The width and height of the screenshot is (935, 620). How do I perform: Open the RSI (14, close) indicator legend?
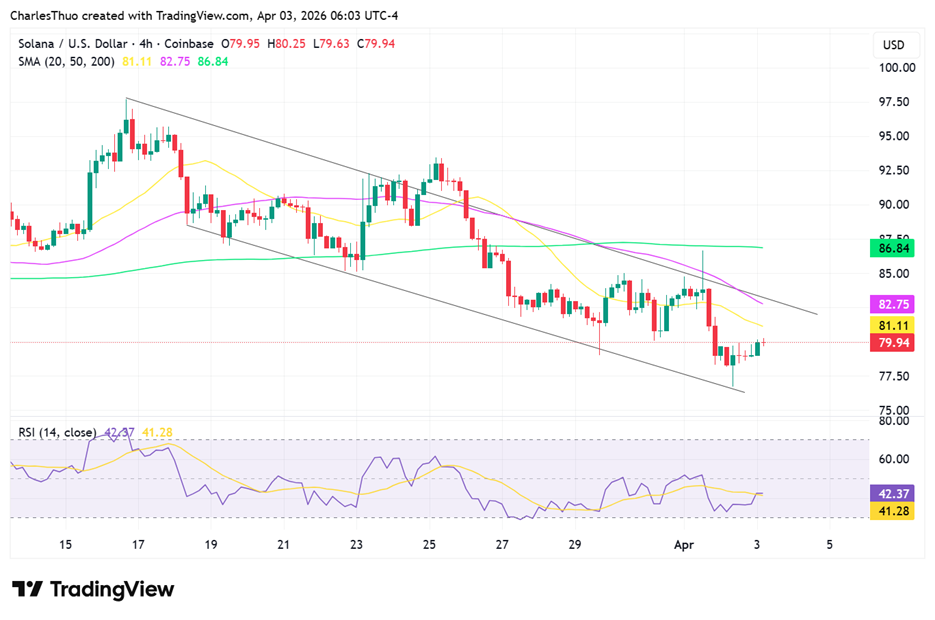[59, 432]
